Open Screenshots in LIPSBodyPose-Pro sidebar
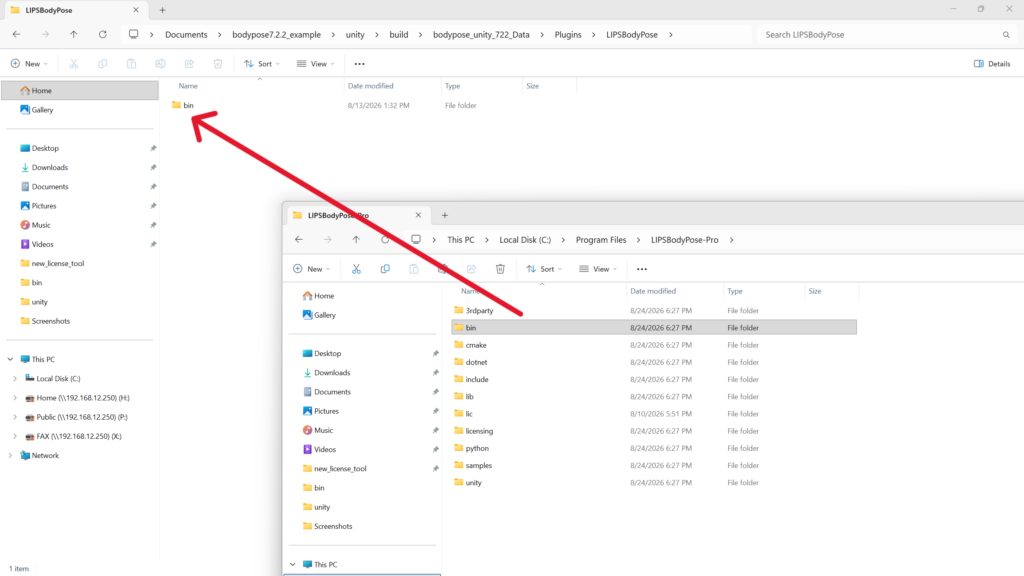Image resolution: width=1024 pixels, height=576 pixels. coord(327,526)
